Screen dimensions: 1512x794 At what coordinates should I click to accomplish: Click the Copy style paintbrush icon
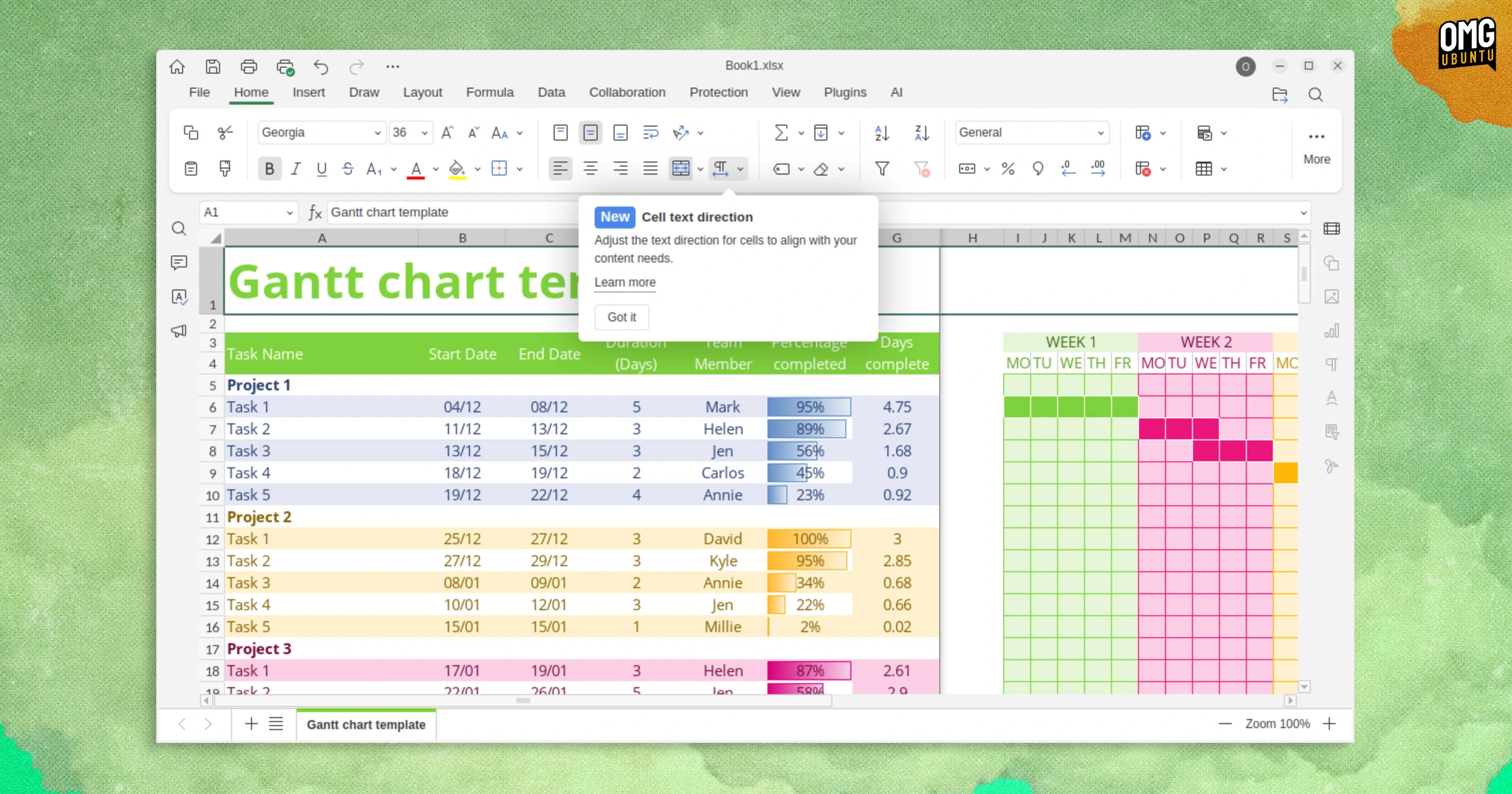(x=225, y=168)
